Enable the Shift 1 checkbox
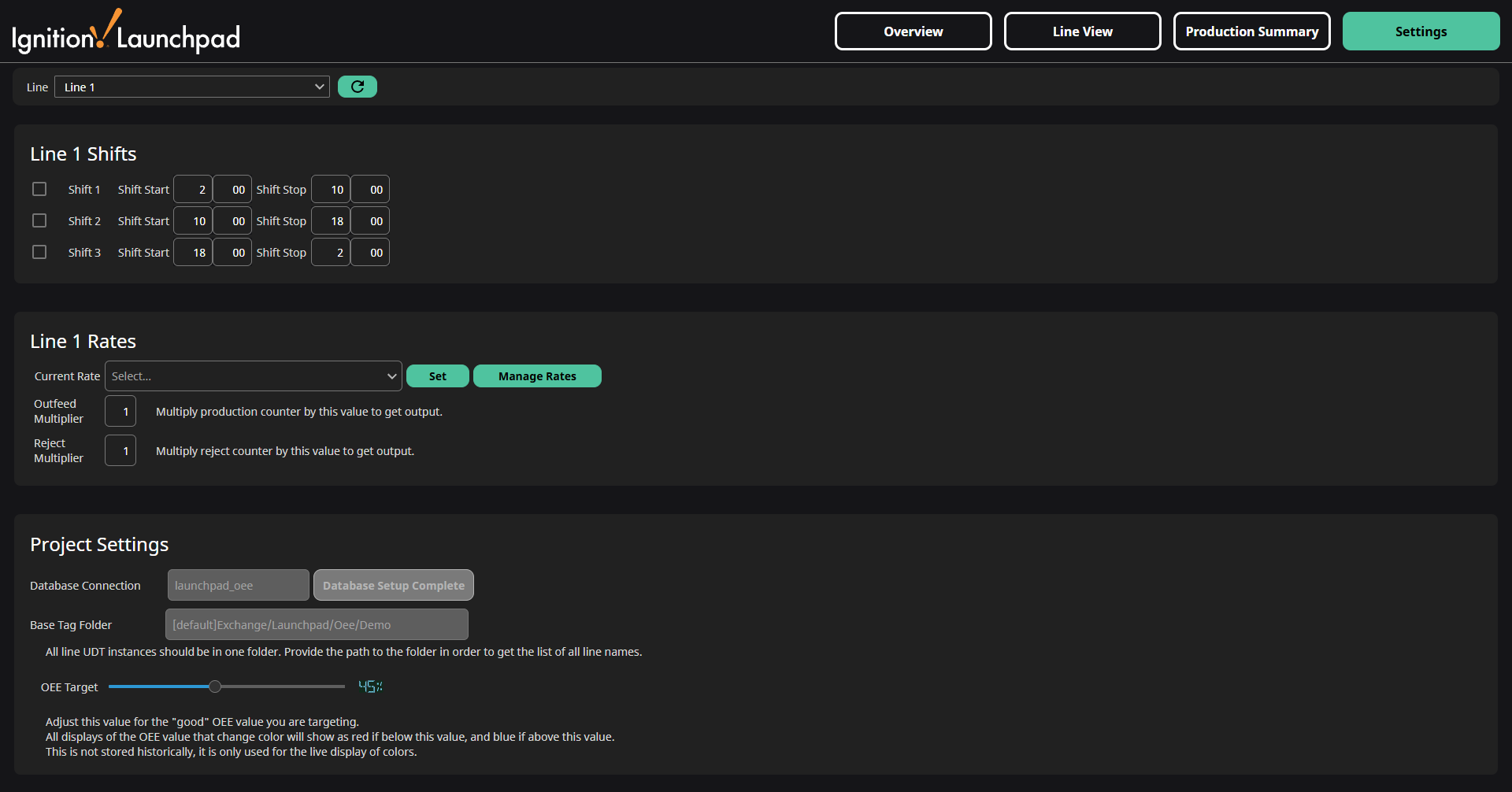The image size is (1512, 792). [39, 189]
